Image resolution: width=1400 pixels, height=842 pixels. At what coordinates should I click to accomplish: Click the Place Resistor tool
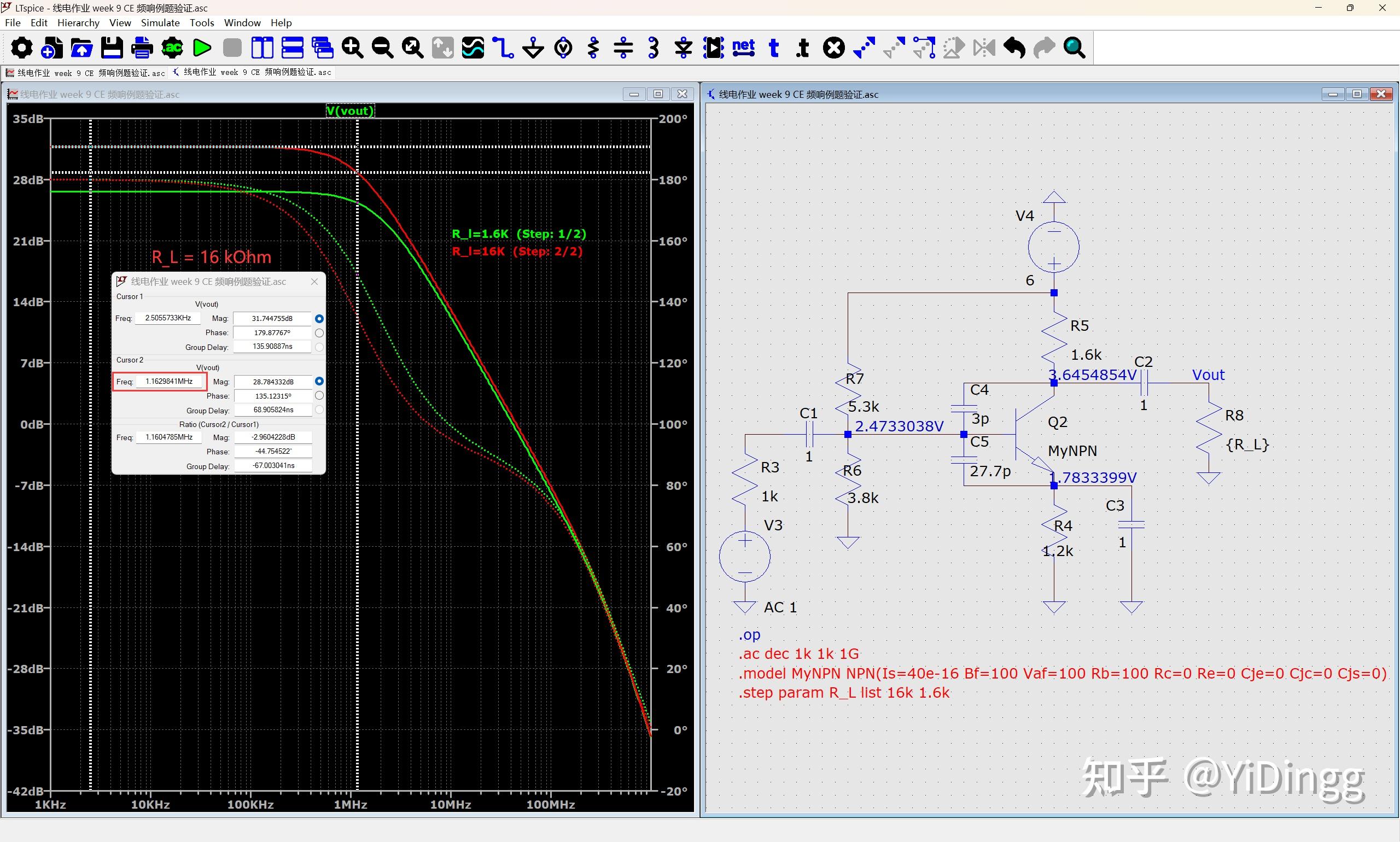[x=593, y=48]
